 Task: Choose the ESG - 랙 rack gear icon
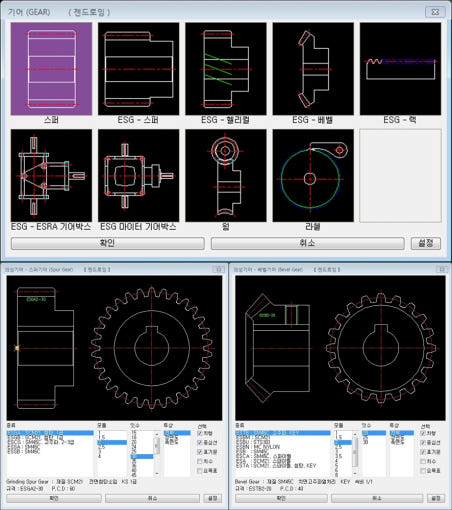coord(400,69)
